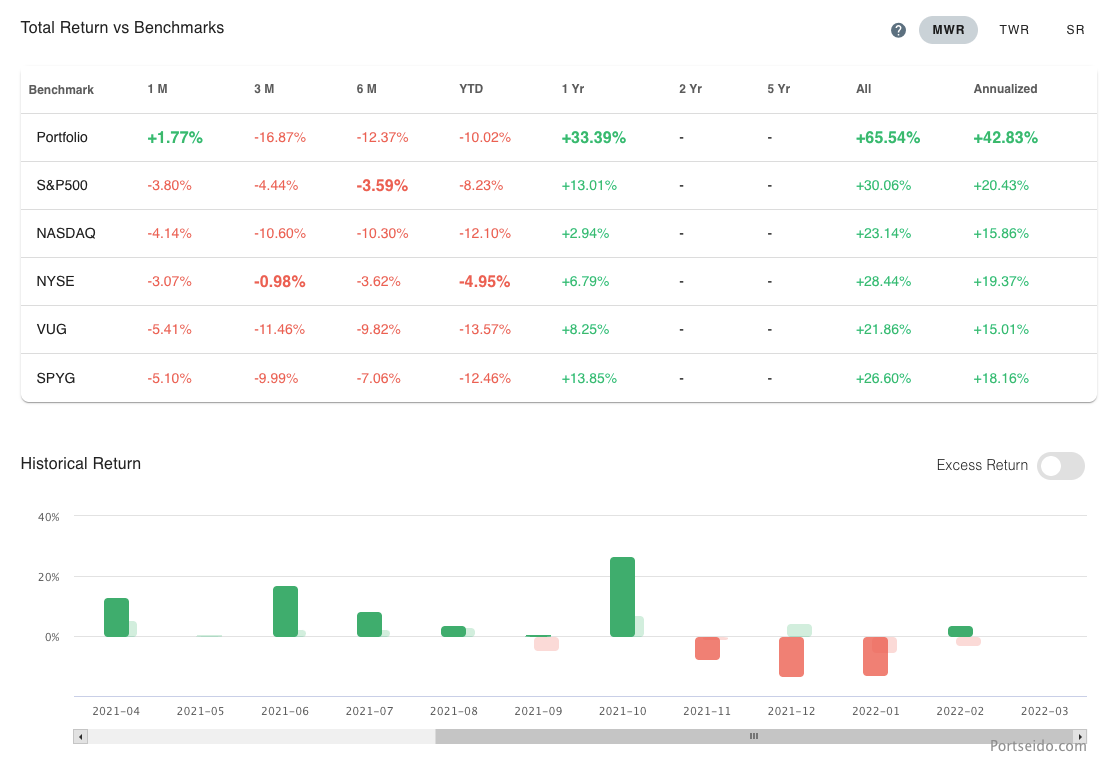Click the YTD column header
This screenshot has height=762, width=1109.
click(470, 89)
